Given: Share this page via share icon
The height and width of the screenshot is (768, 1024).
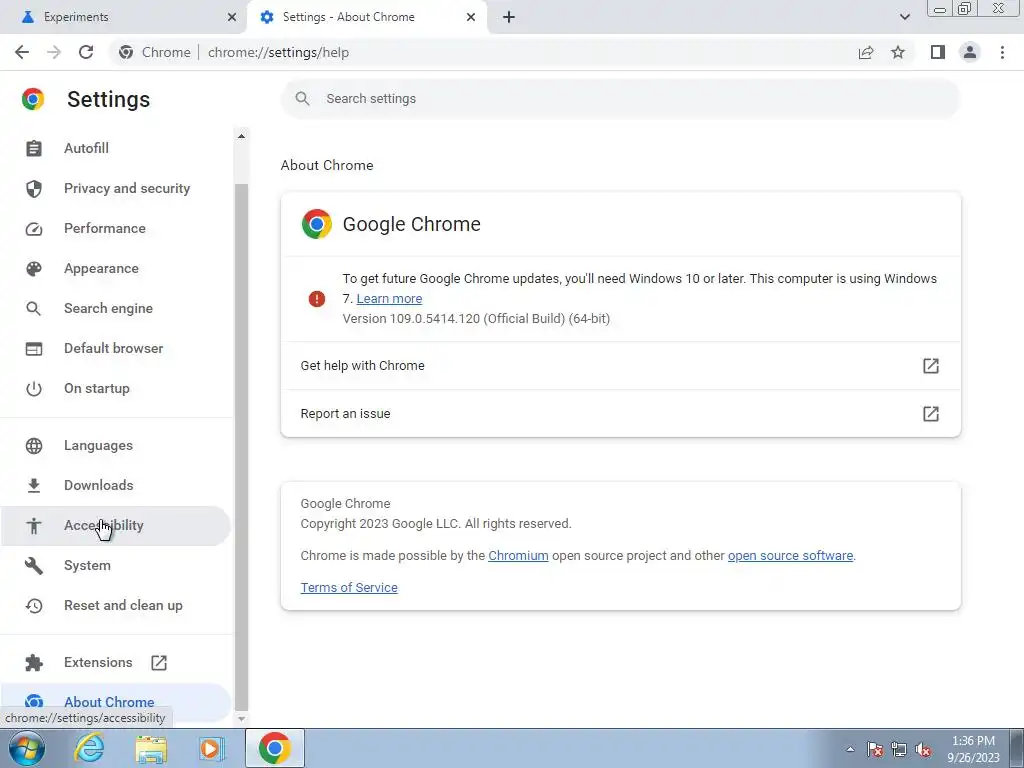Looking at the screenshot, I should tap(866, 52).
